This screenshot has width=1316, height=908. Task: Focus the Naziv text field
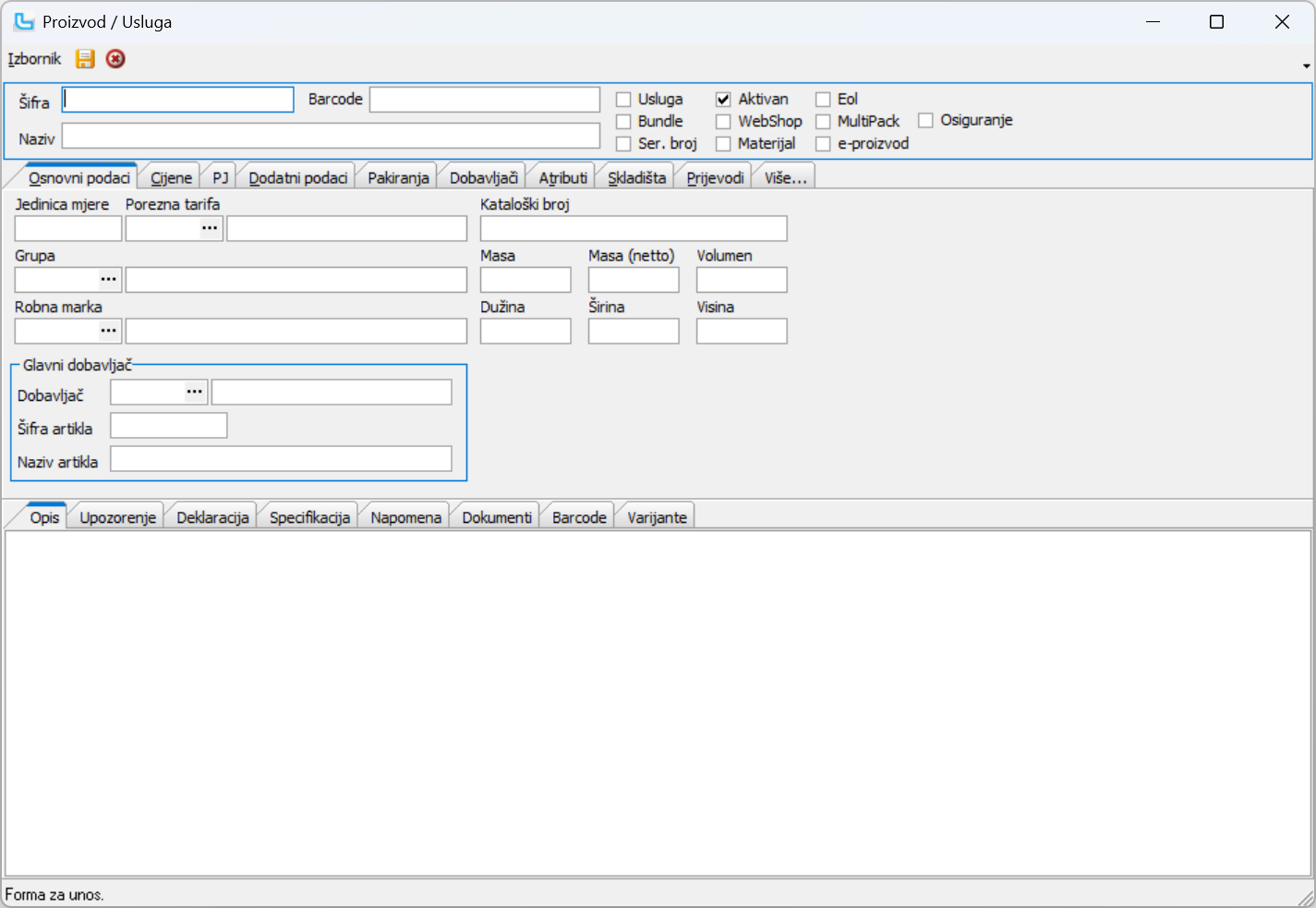pyautogui.click(x=331, y=137)
